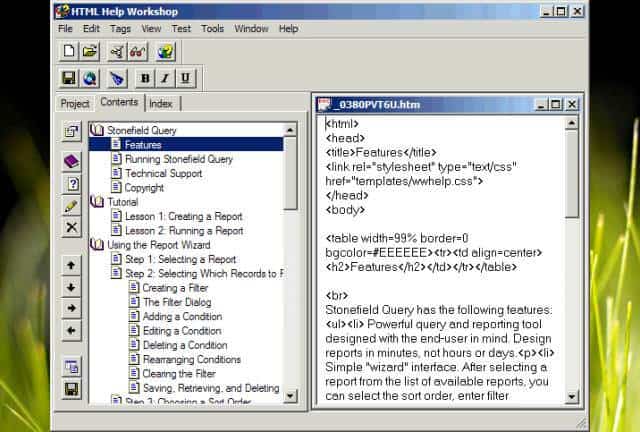Click the contents list scrollbar thumb

pos(290,174)
